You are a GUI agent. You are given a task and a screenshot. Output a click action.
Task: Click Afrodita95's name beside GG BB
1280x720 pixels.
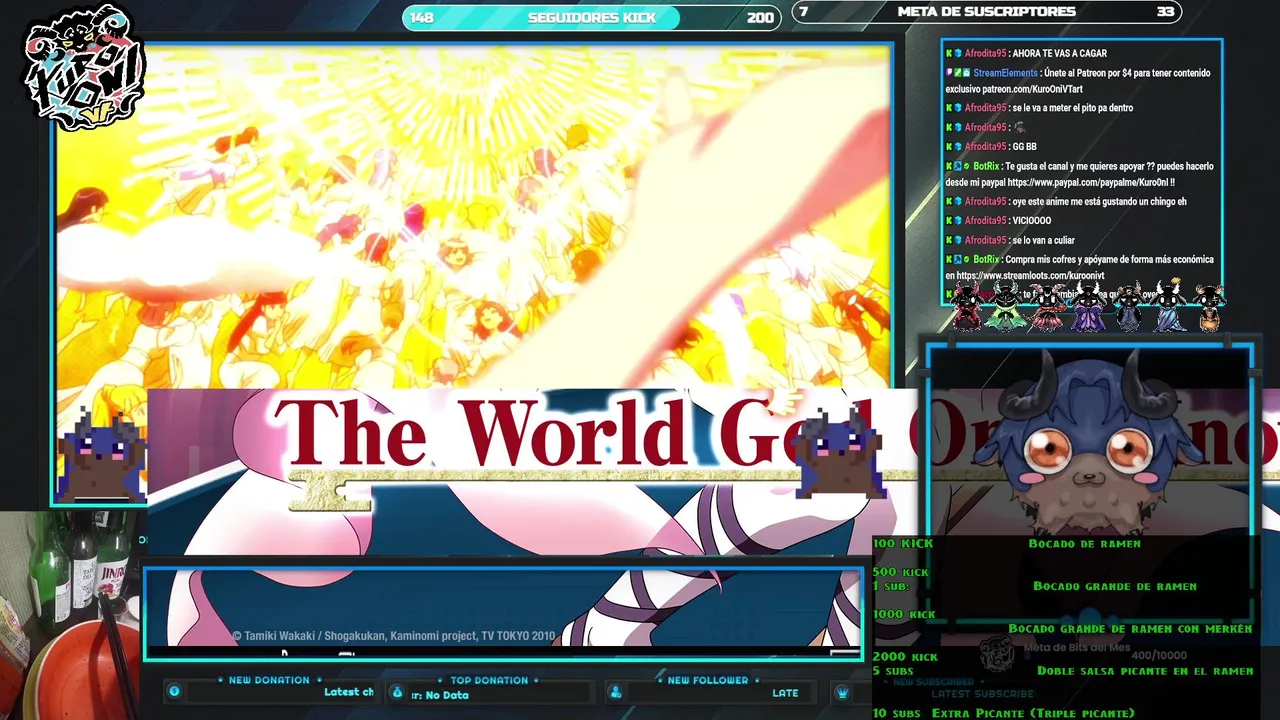(985, 147)
